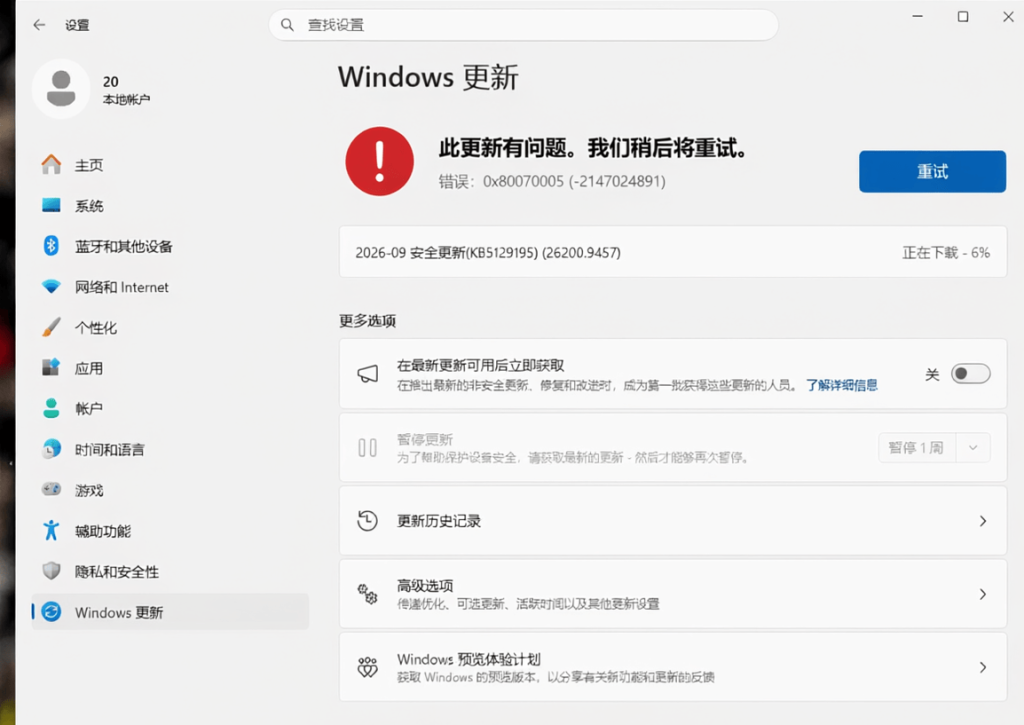Screen dimensions: 1024x725
Task: Select 游戏 in the sidebar
Action: tap(170, 490)
